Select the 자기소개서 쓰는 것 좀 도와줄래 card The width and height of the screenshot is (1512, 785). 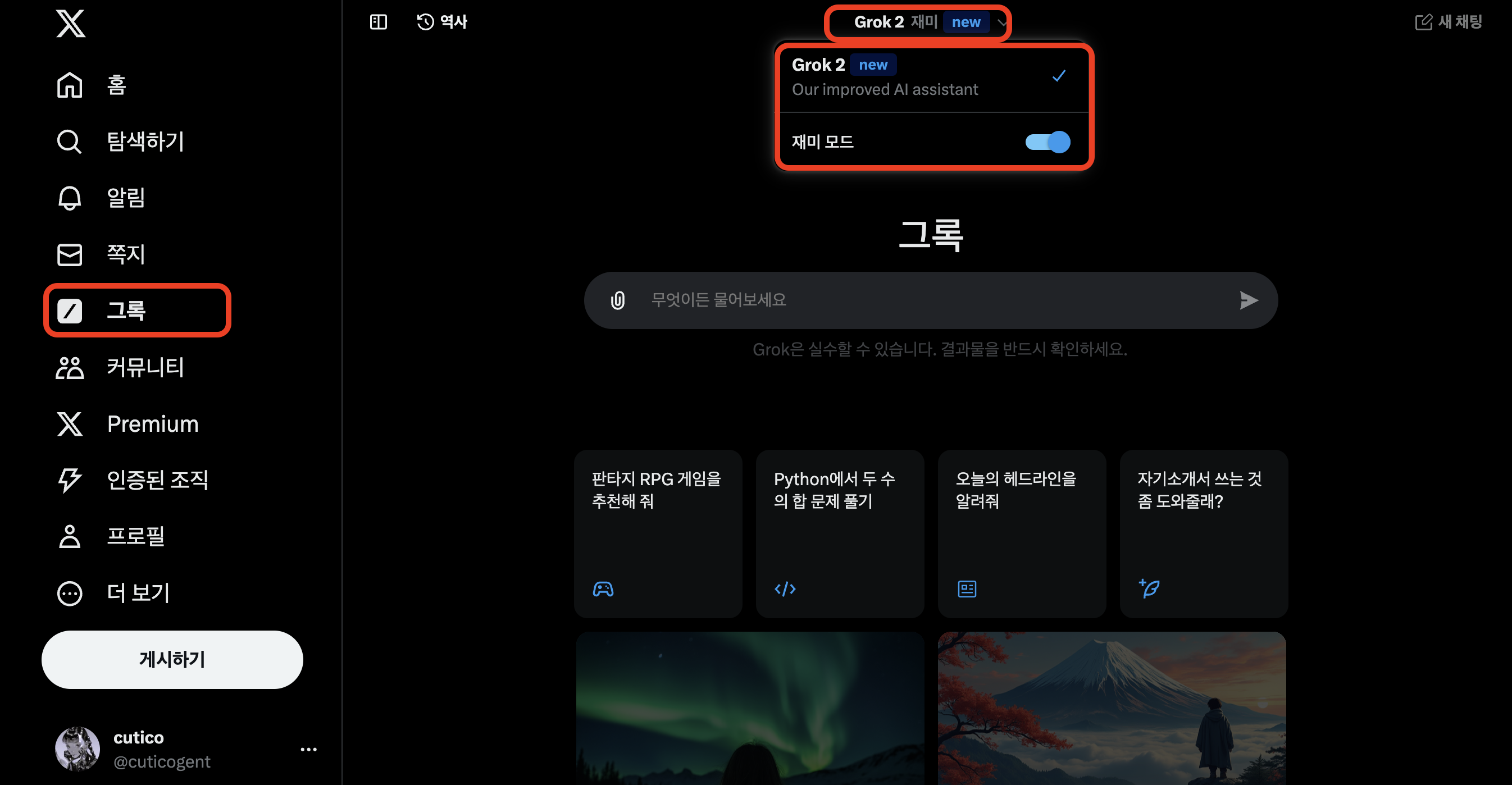point(1204,534)
